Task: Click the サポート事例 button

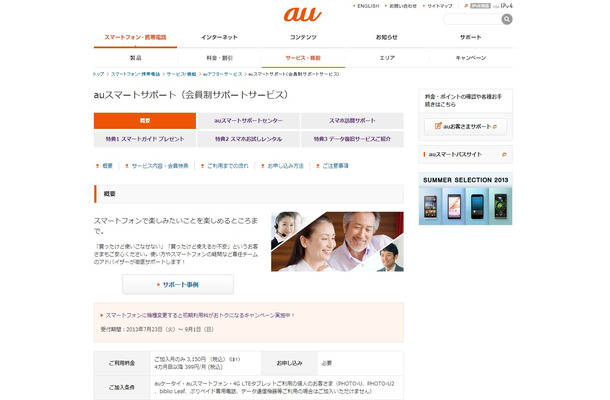Action: [178, 284]
